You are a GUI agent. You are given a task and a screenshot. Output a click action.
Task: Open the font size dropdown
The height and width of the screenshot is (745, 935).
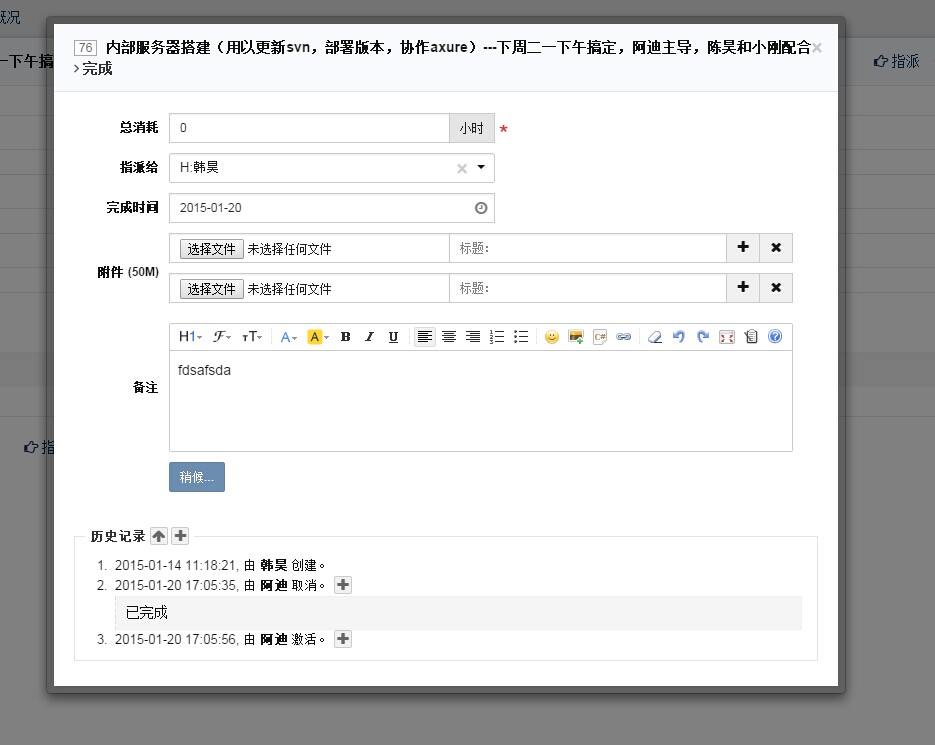point(252,337)
